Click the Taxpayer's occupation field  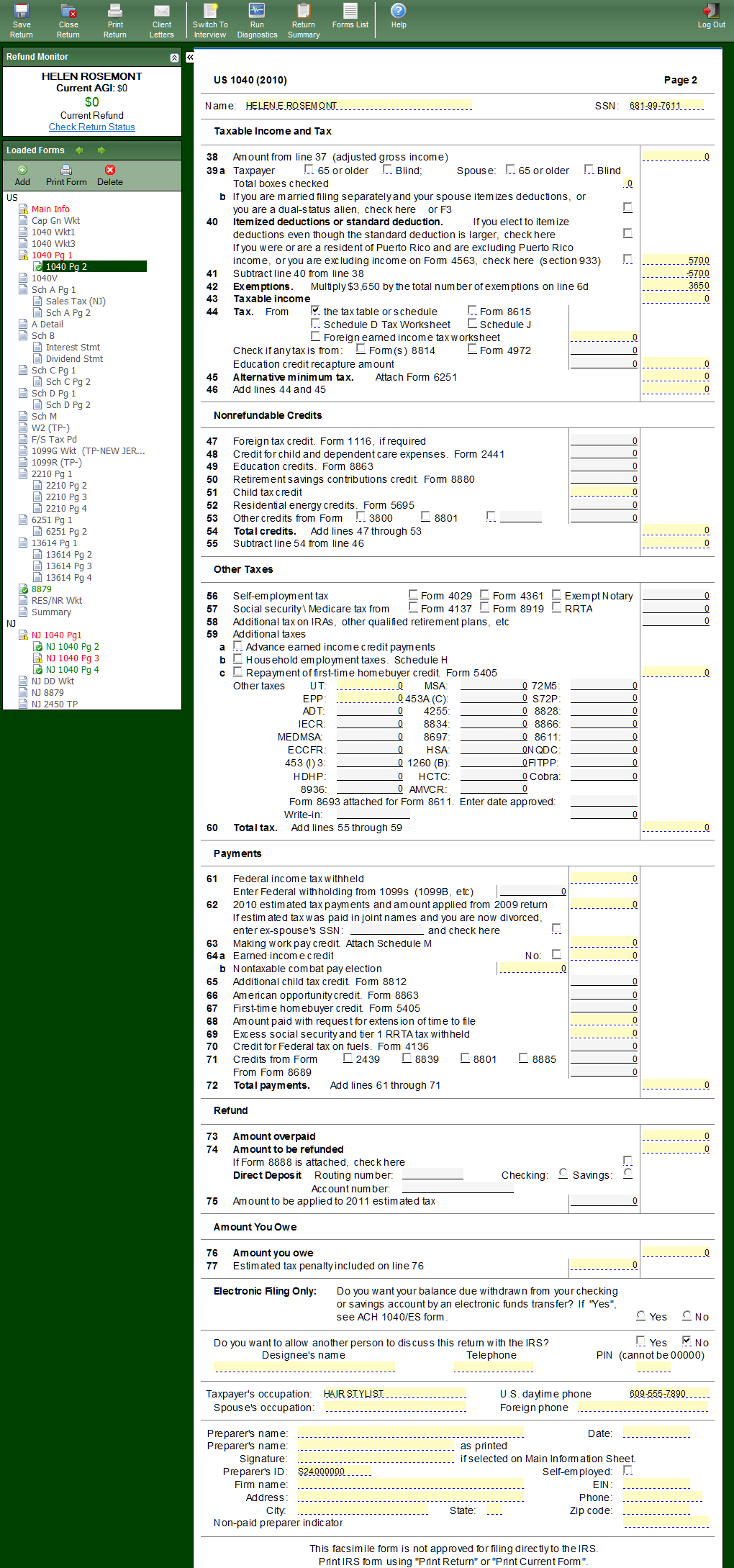click(394, 1394)
